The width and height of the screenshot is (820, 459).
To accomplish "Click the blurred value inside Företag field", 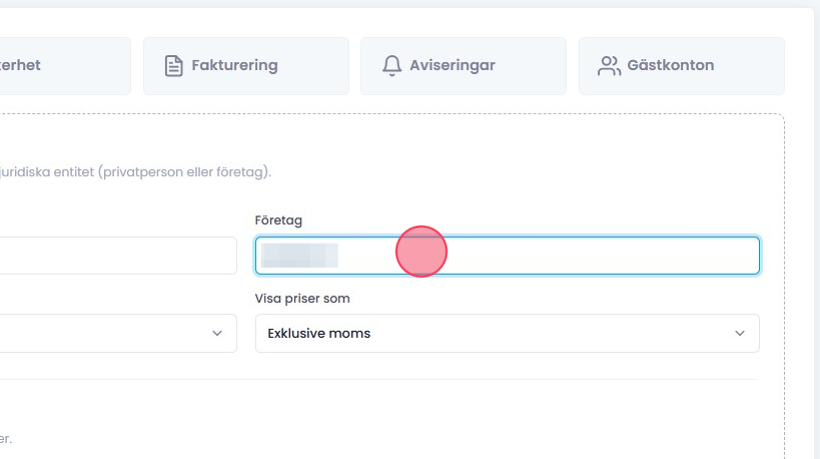I will tap(298, 255).
